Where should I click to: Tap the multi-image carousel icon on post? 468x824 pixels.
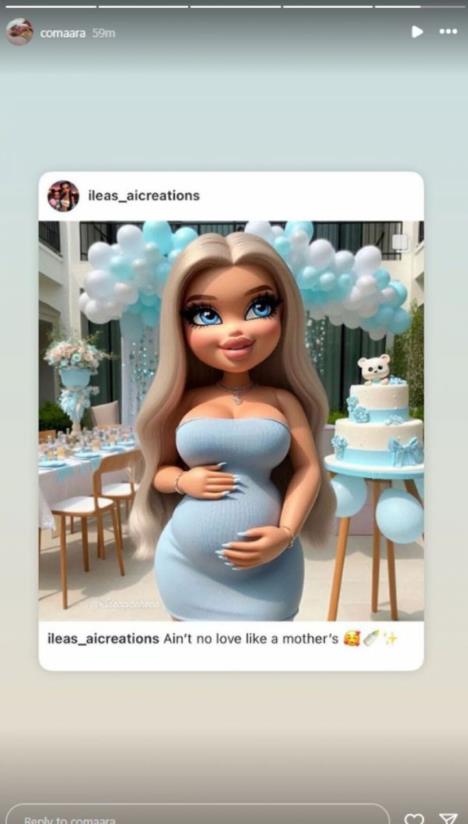click(400, 242)
